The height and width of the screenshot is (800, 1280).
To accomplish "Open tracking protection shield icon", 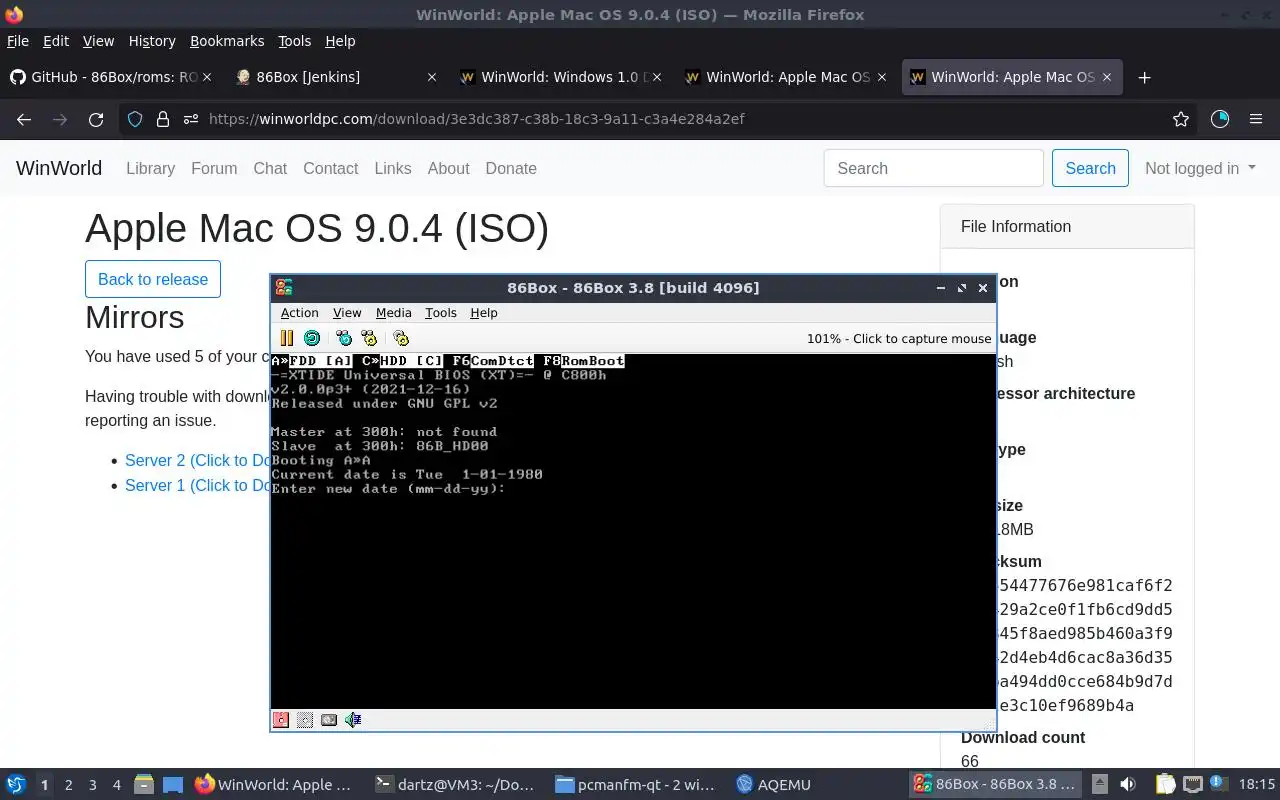I will (135, 119).
